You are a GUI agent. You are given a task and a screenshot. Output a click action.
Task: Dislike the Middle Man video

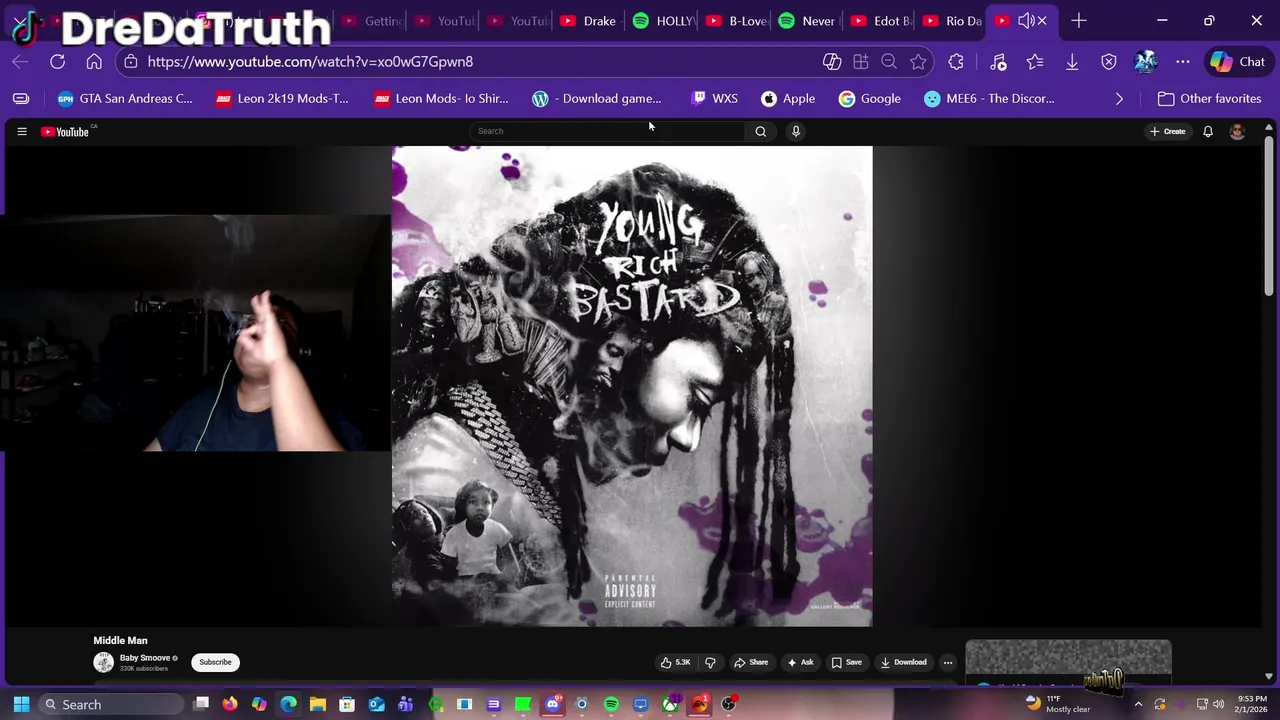point(710,662)
